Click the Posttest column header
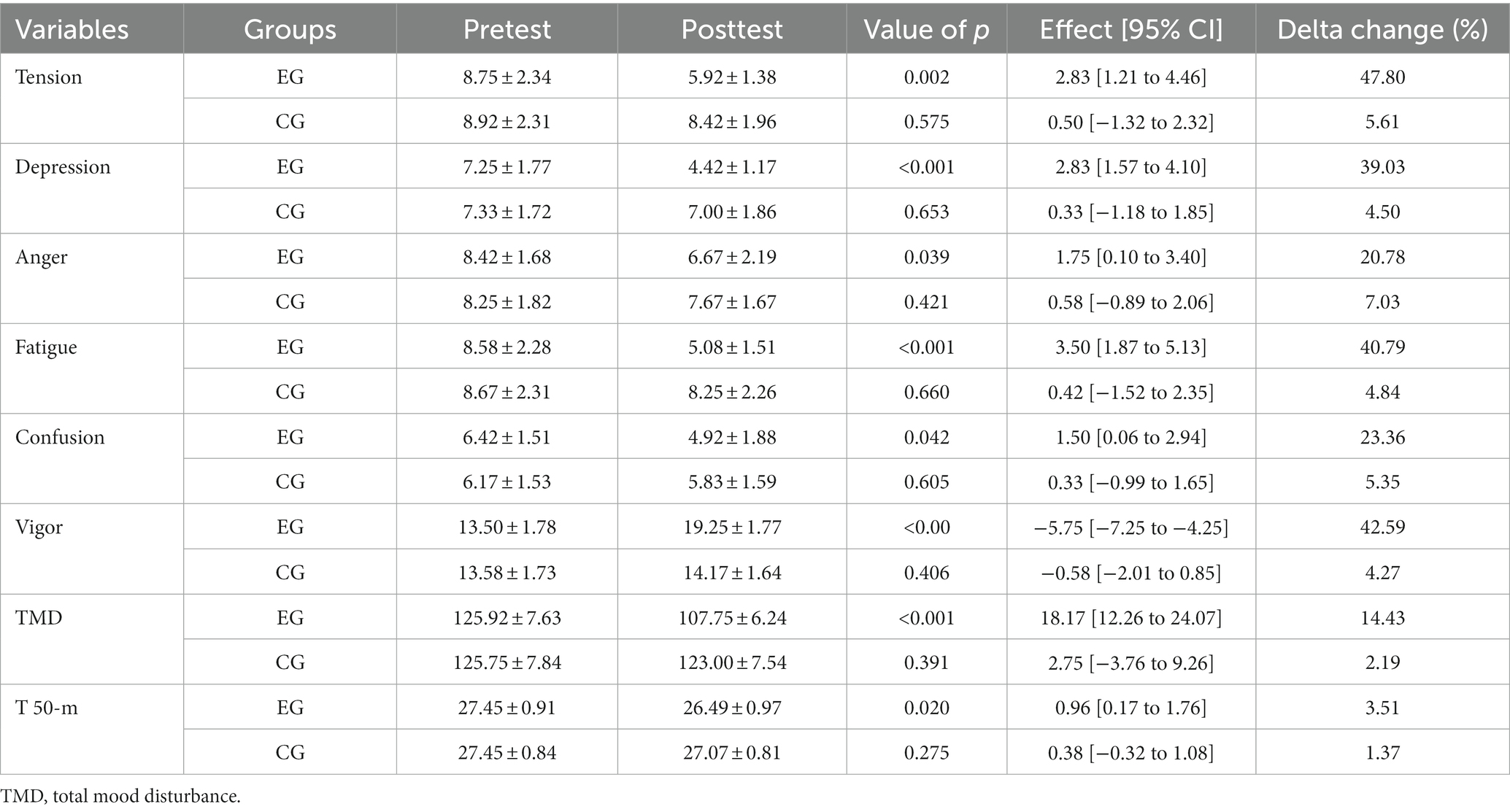The image size is (1510, 812). (x=732, y=29)
